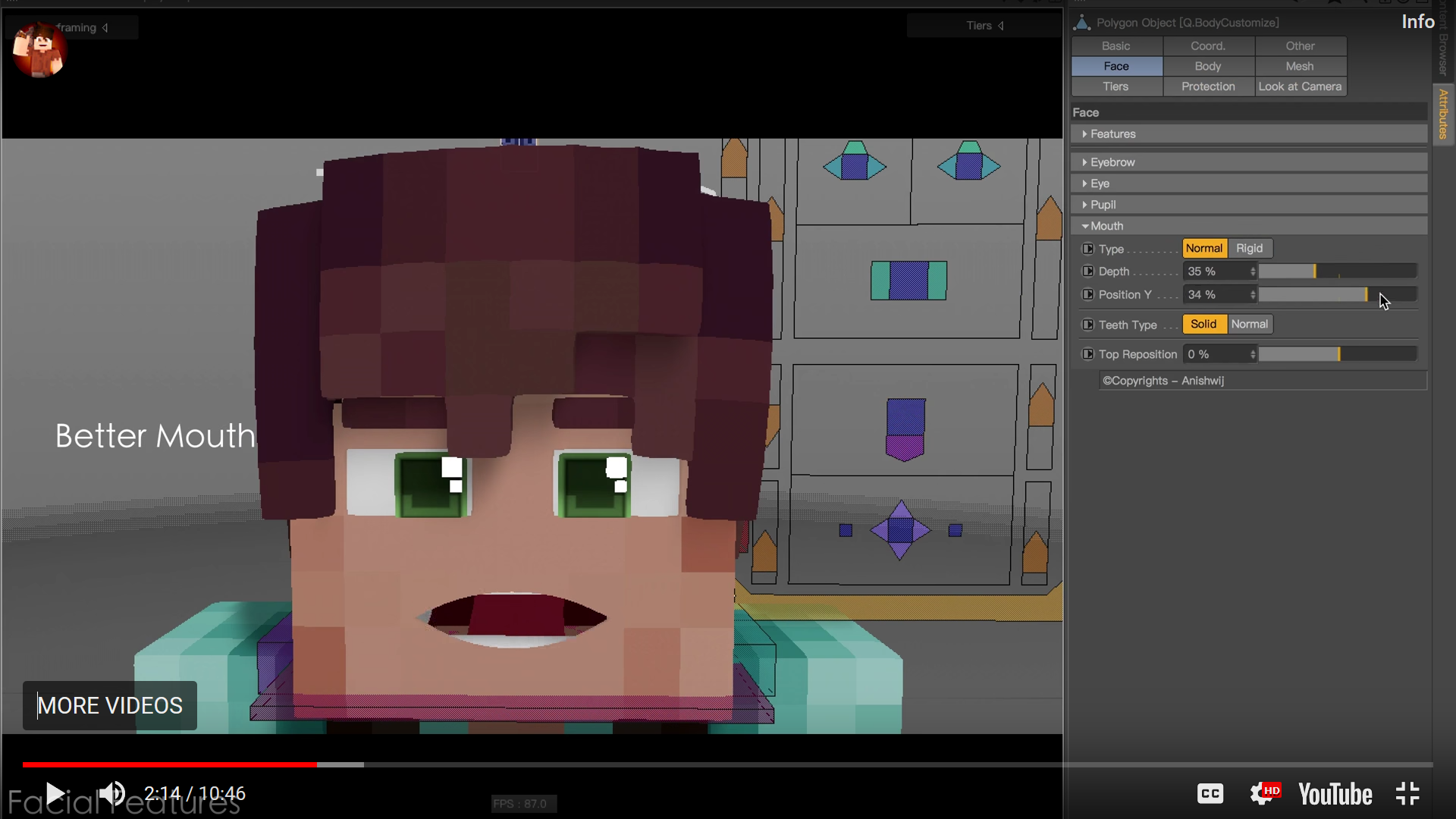Click the Depth 35 % value field
This screenshot has width=1456, height=819.
pyautogui.click(x=1216, y=271)
